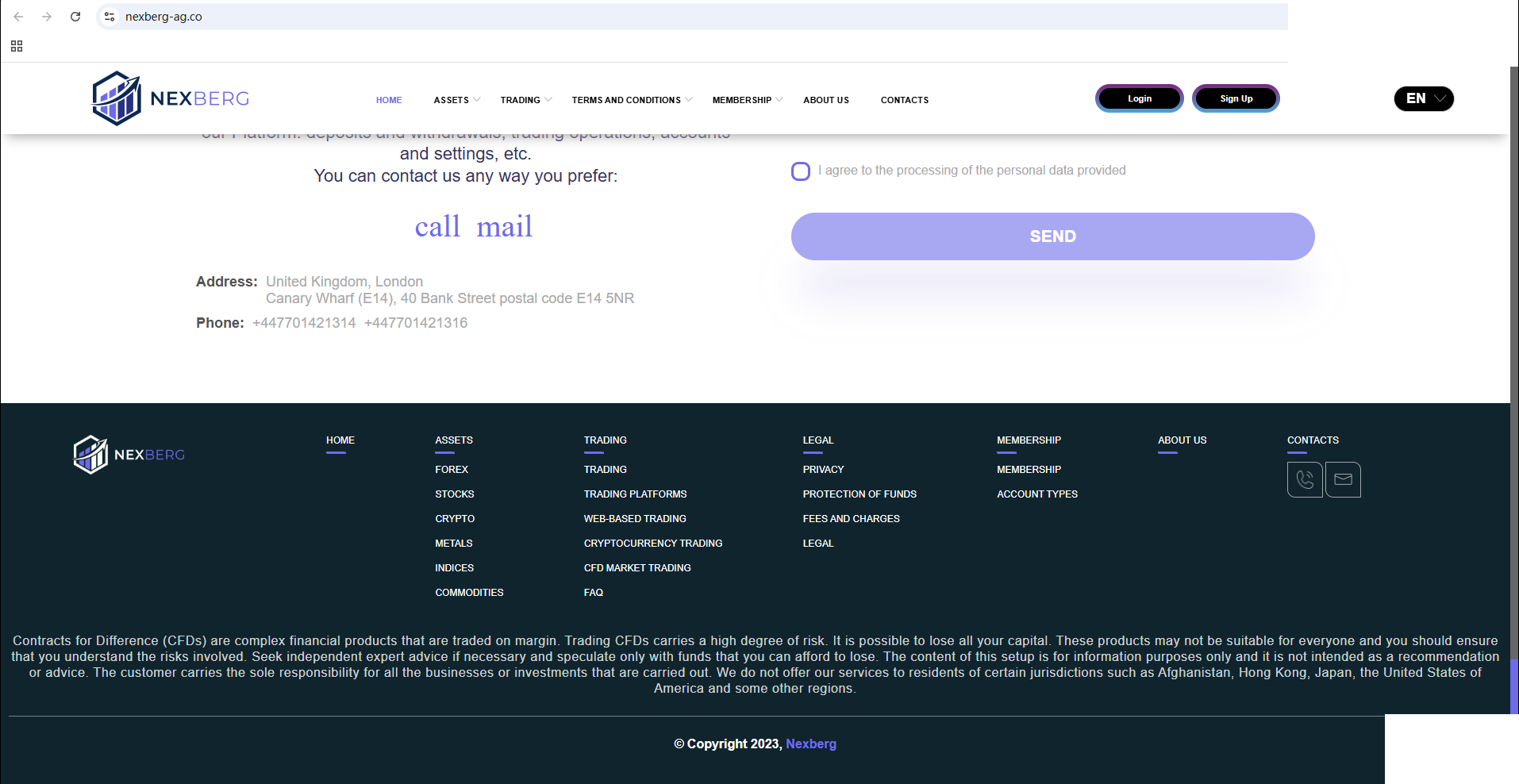1519x784 pixels.
Task: Open Trading Platforms in the footer
Action: 636,494
